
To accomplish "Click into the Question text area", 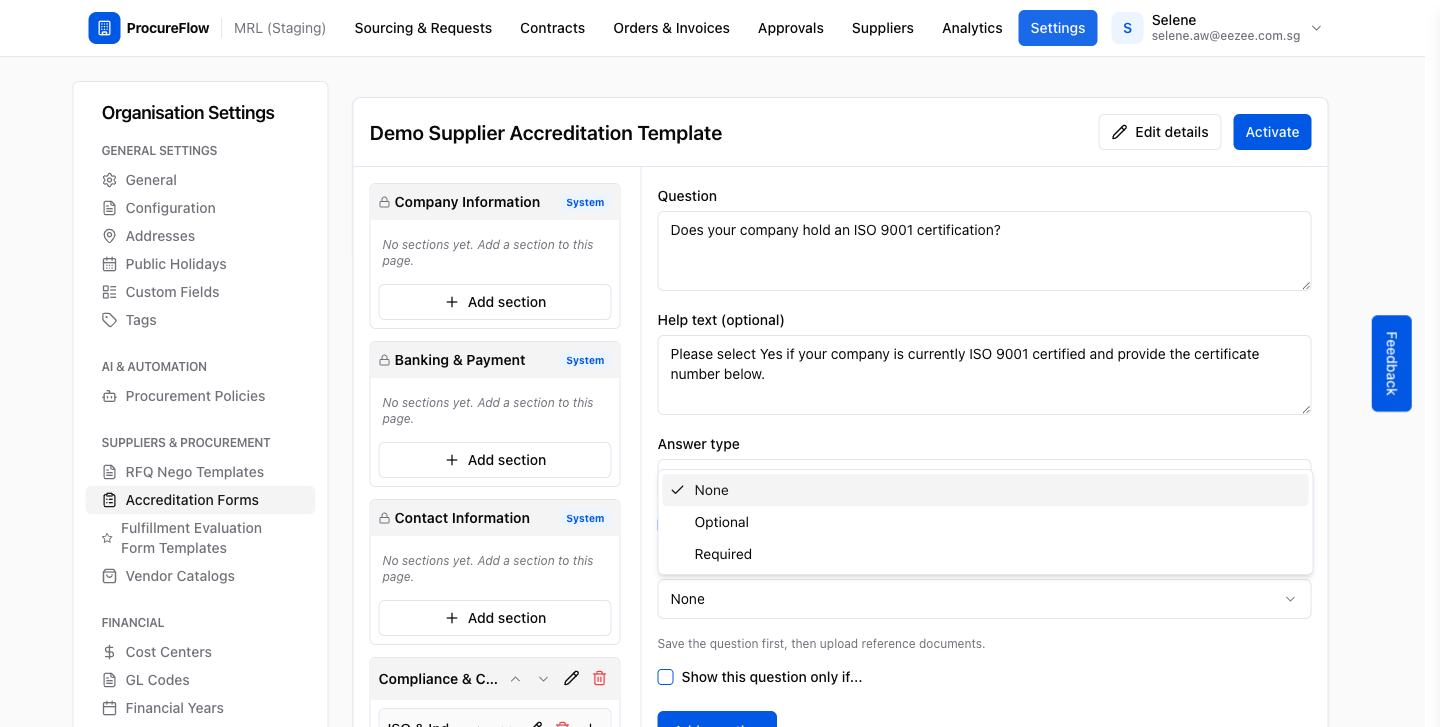I will pos(984,251).
